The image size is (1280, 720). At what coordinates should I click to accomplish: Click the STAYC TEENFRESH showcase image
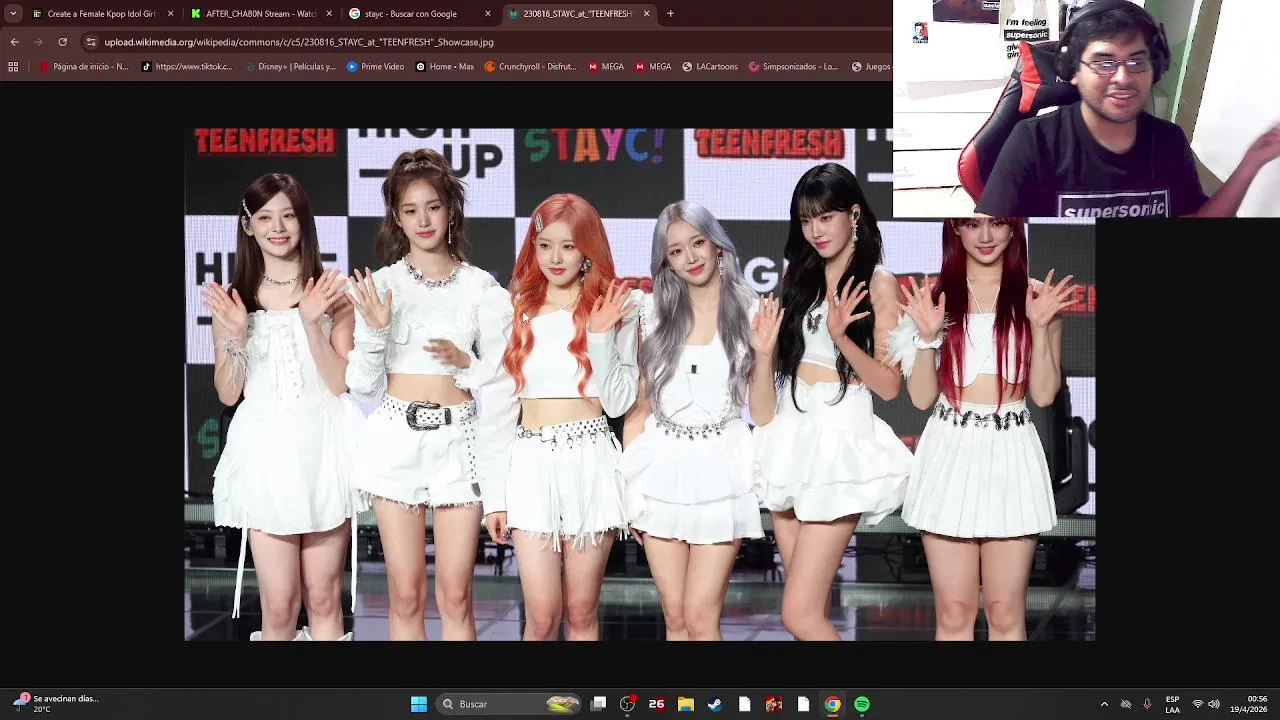coord(640,384)
